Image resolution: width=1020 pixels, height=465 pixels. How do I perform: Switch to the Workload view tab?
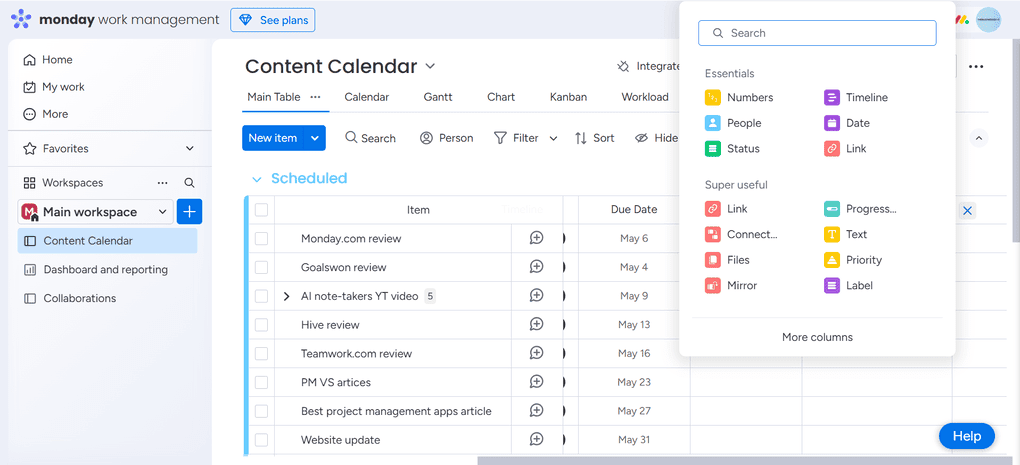click(645, 97)
